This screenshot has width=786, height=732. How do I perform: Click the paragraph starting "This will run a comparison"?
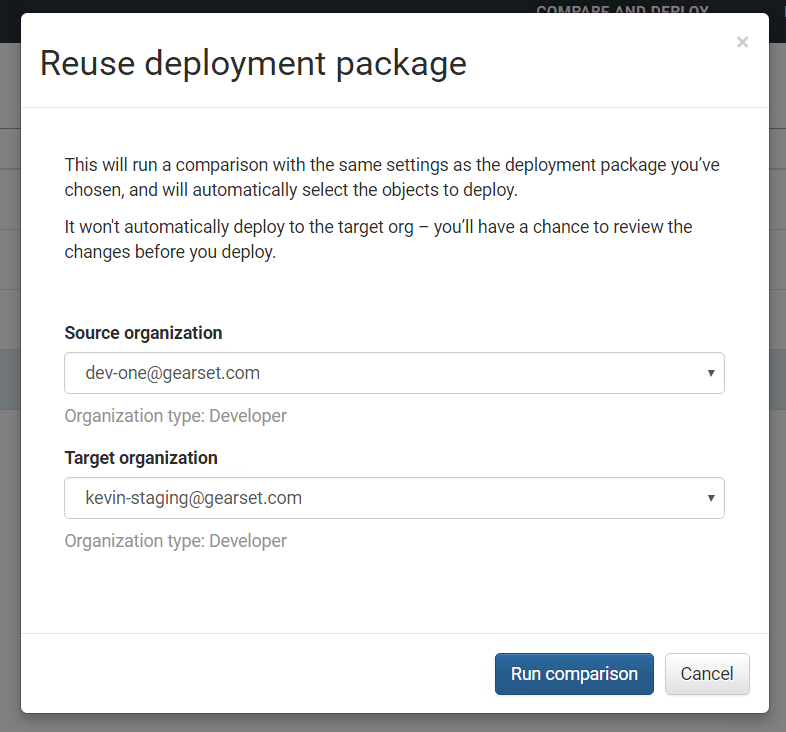pos(391,176)
